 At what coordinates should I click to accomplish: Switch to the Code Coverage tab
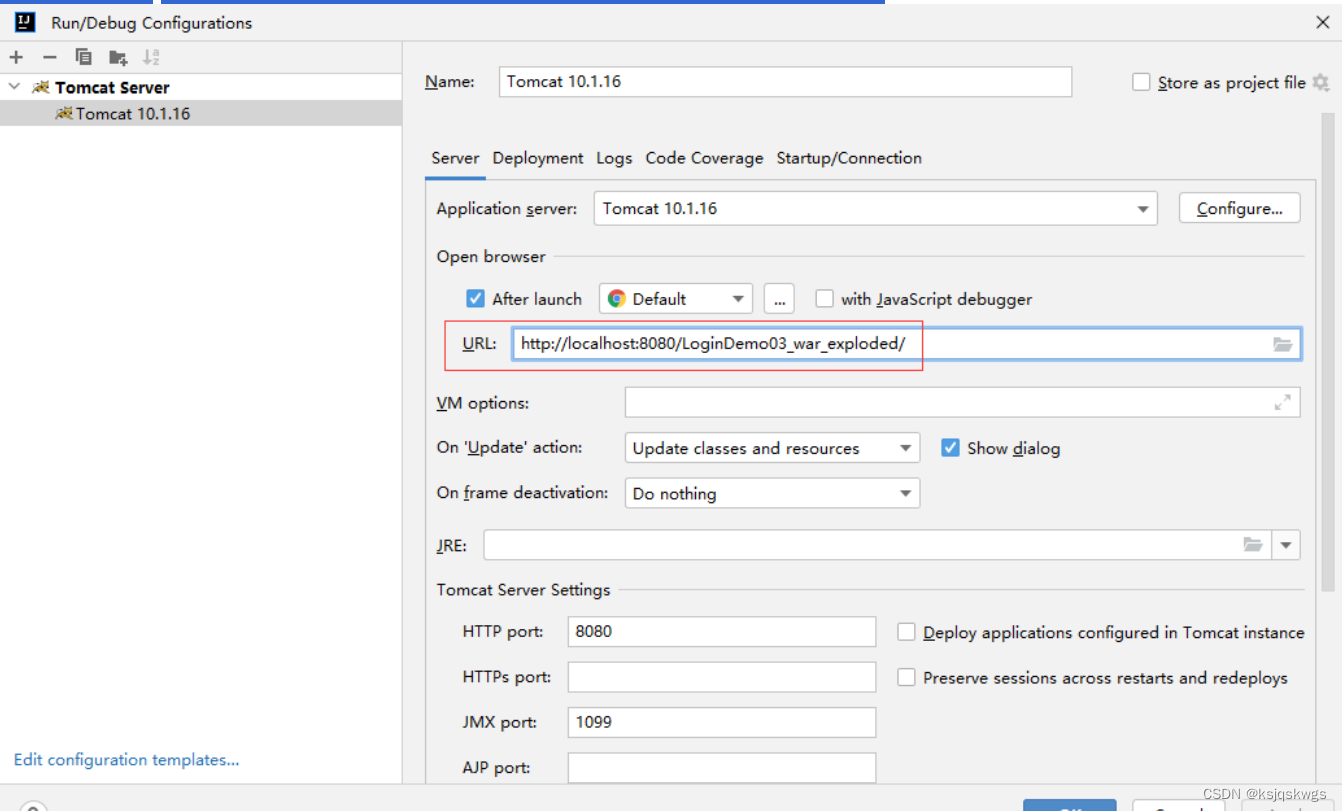click(704, 158)
